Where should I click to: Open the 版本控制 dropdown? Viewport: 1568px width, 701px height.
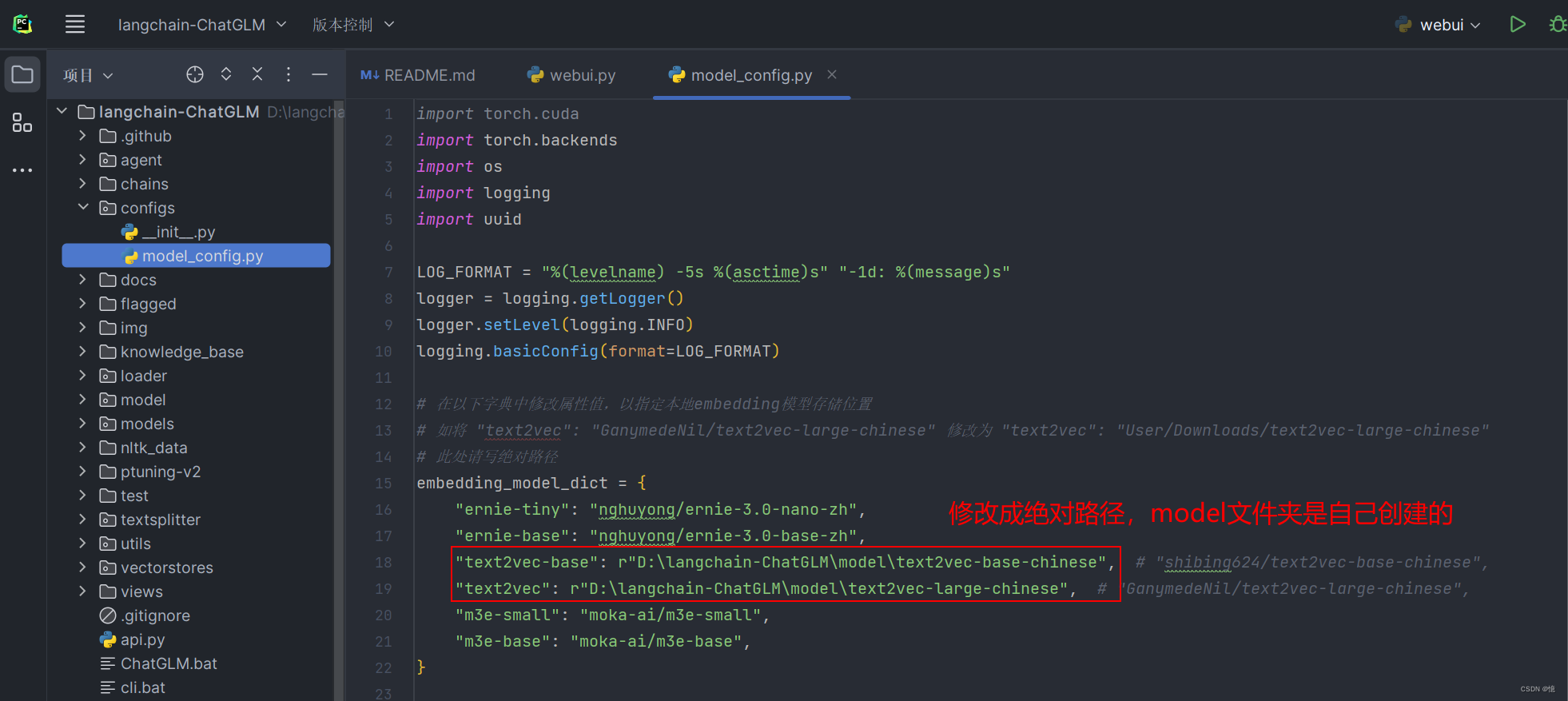(353, 25)
